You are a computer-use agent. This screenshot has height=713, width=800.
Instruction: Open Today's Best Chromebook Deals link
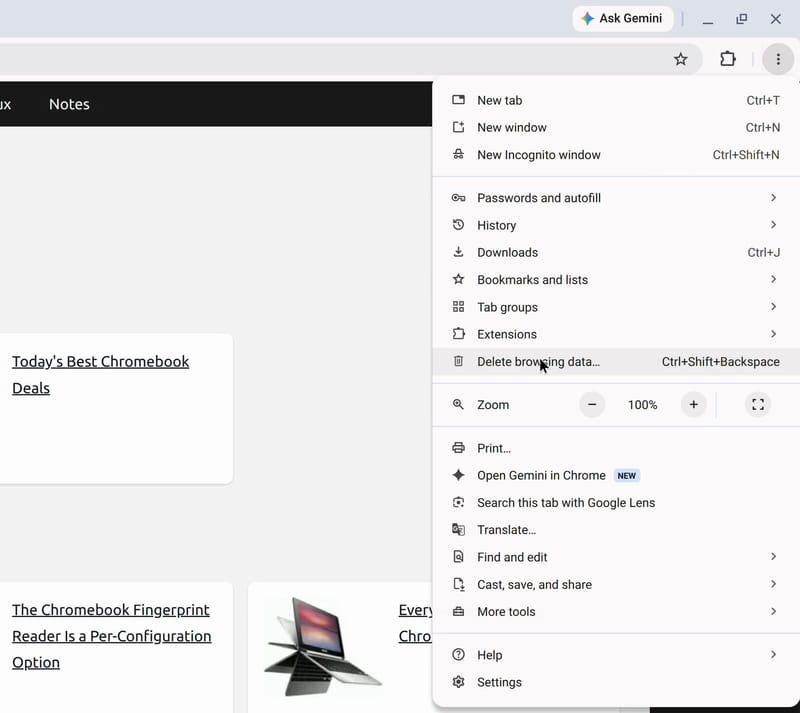[101, 375]
